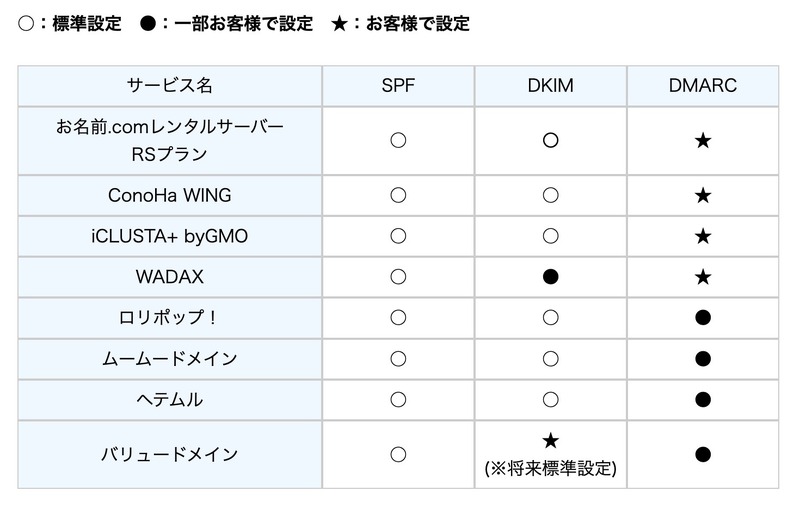Click the お名前.comレンタルサーバー RSプラン cell
The width and height of the screenshot is (800, 509).
click(170, 141)
